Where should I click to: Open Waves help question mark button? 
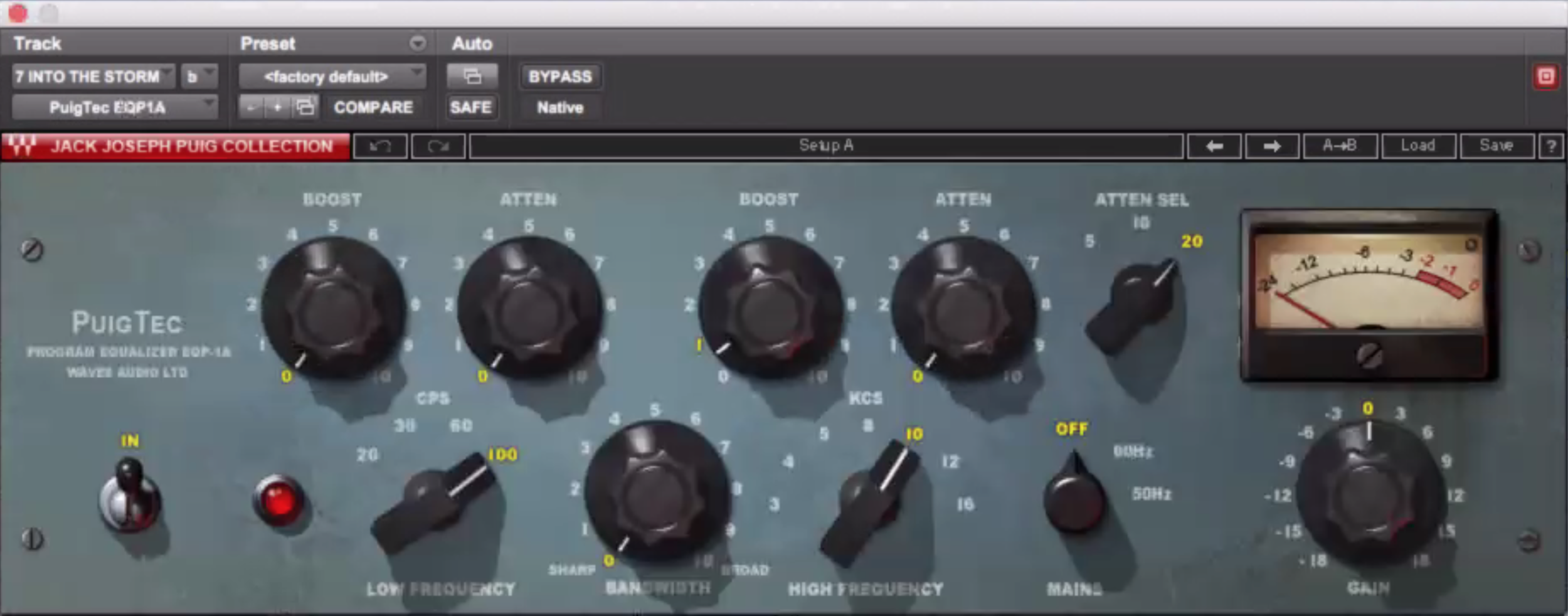coord(1551,146)
